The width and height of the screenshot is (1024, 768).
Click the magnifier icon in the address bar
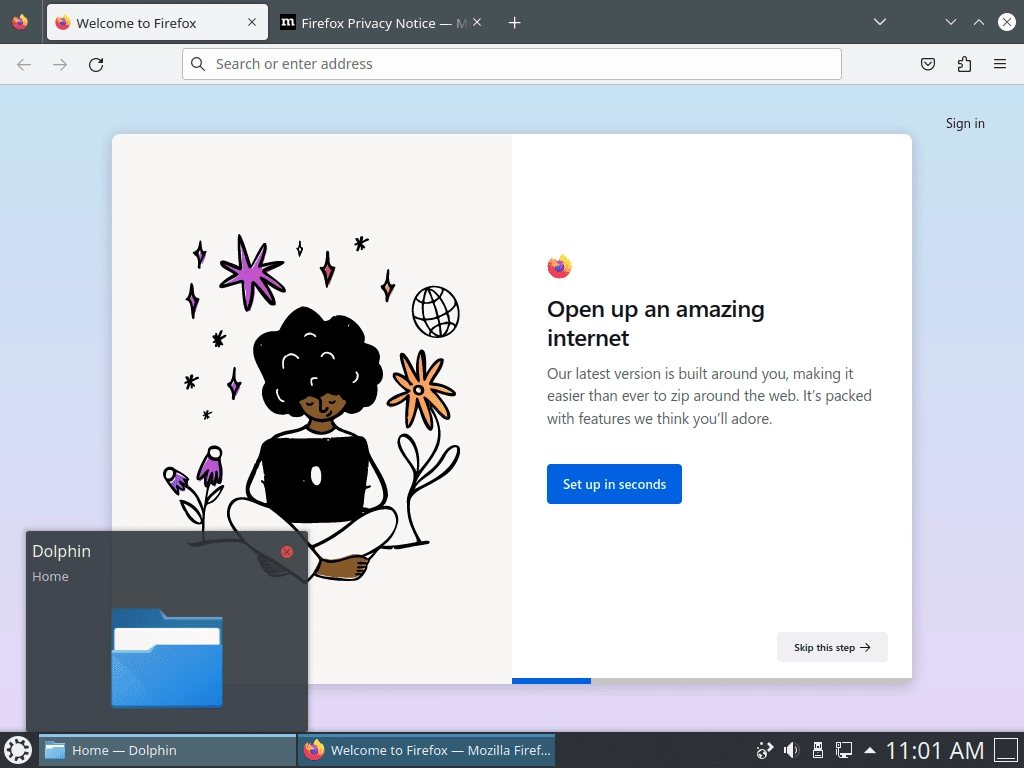[198, 63]
